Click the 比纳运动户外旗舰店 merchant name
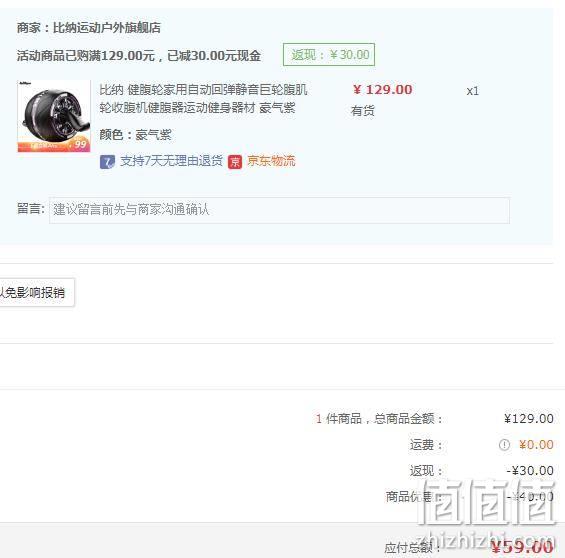 107,28
